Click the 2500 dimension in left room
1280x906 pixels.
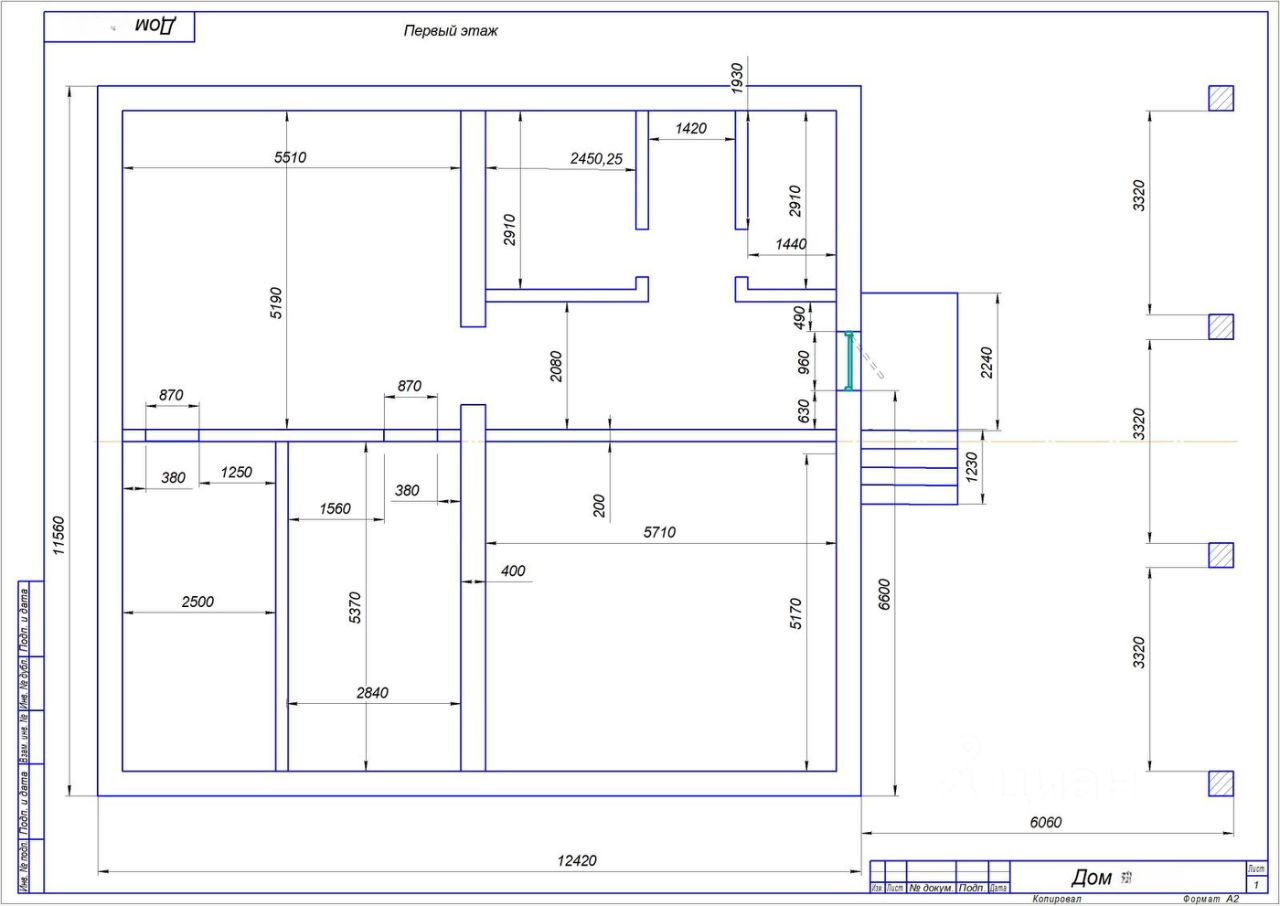pos(197,601)
